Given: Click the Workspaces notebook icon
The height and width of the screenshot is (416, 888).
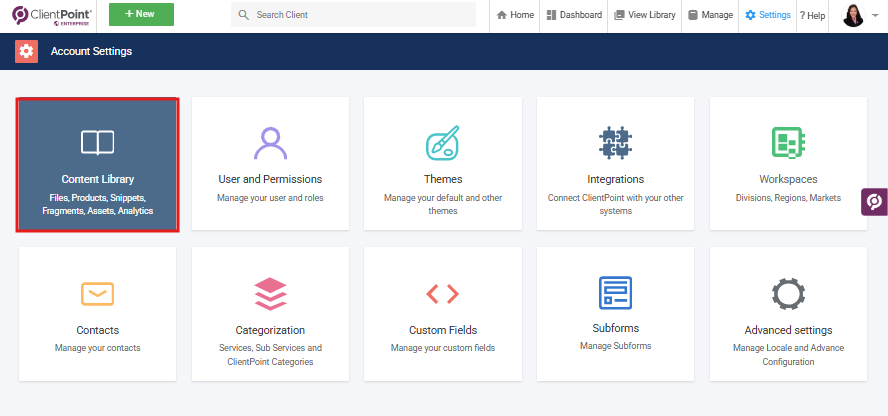Looking at the screenshot, I should [788, 143].
